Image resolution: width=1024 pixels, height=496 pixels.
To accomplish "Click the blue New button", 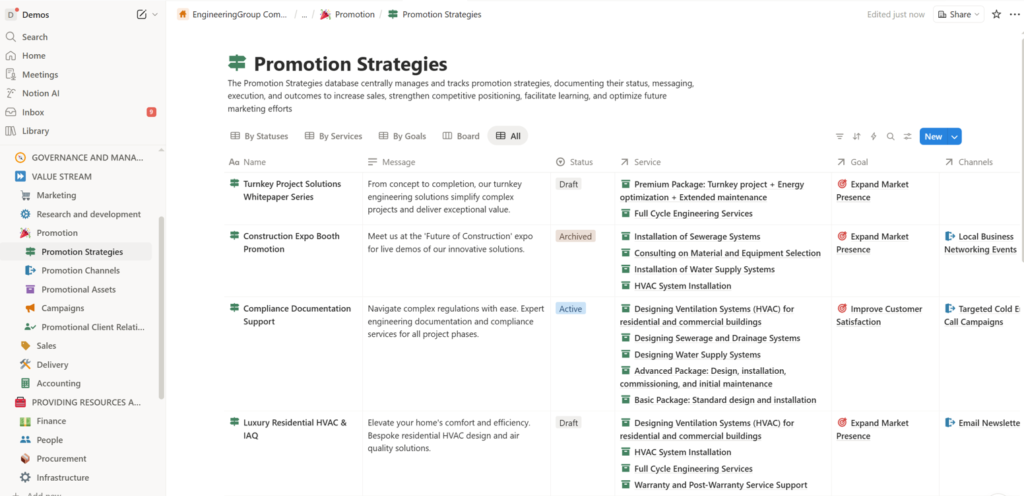I will point(932,137).
